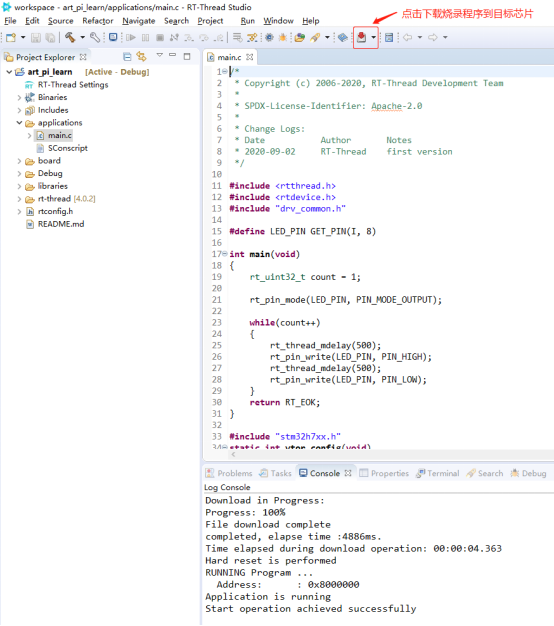Click the Collapse All icon in Project Explorer
Viewport: 554px width, 626px height.
point(127,57)
